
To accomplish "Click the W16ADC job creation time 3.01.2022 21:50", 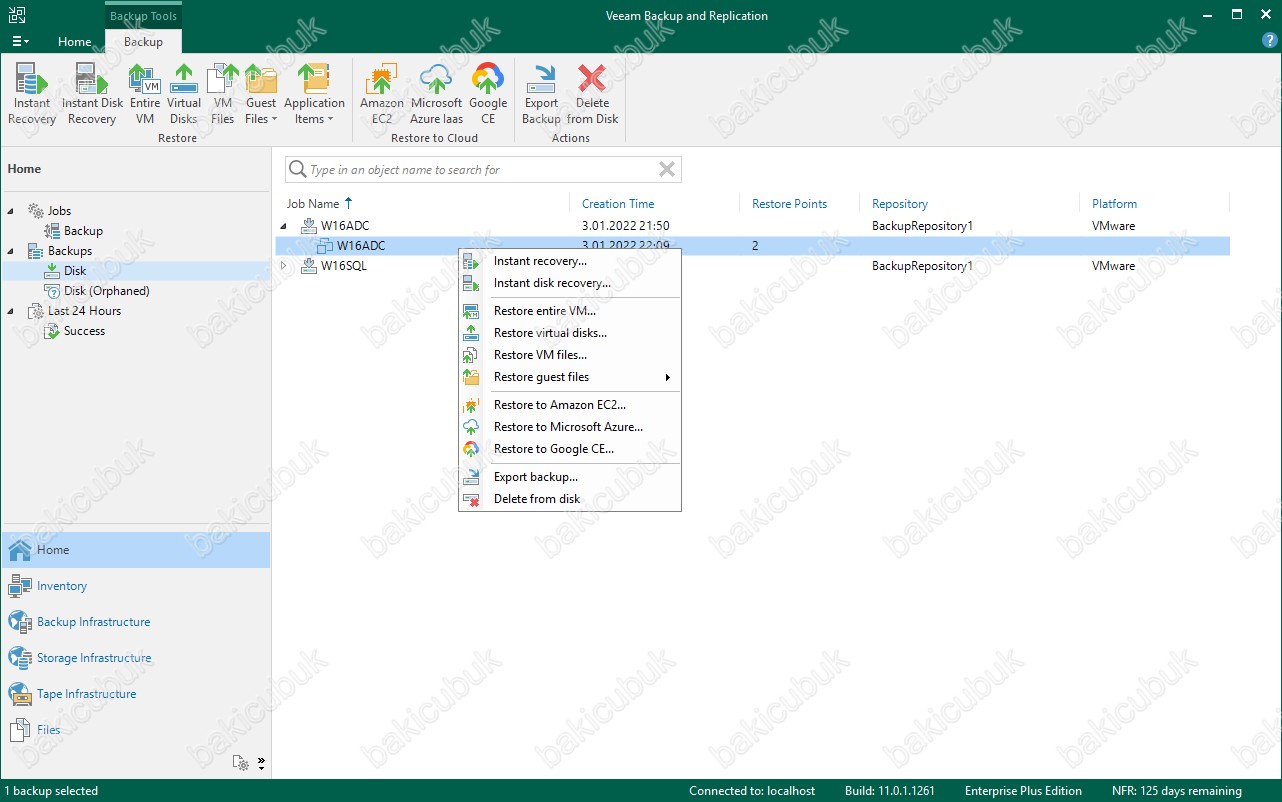I will pyautogui.click(x=626, y=226).
